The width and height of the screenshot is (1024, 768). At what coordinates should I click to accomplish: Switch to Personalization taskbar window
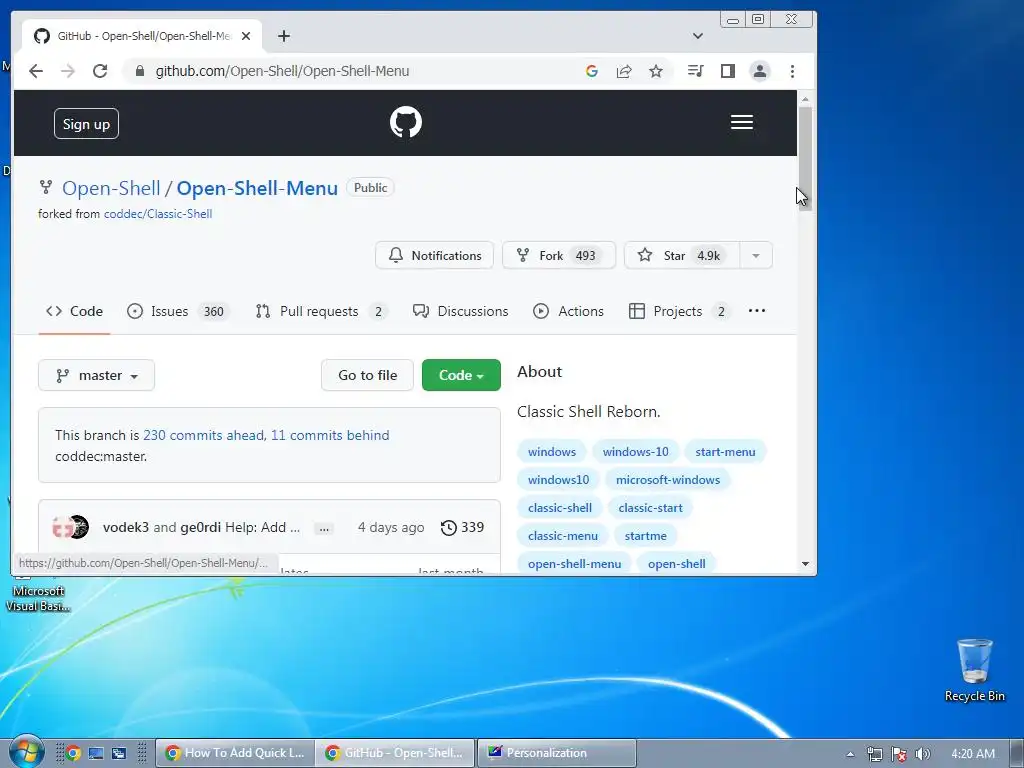(556, 753)
